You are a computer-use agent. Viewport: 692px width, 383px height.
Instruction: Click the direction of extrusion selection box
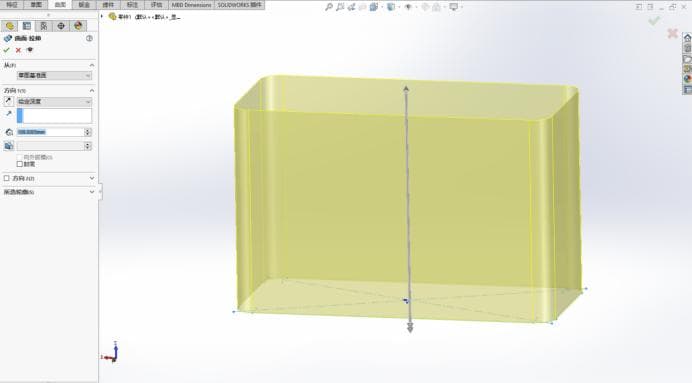(54, 116)
